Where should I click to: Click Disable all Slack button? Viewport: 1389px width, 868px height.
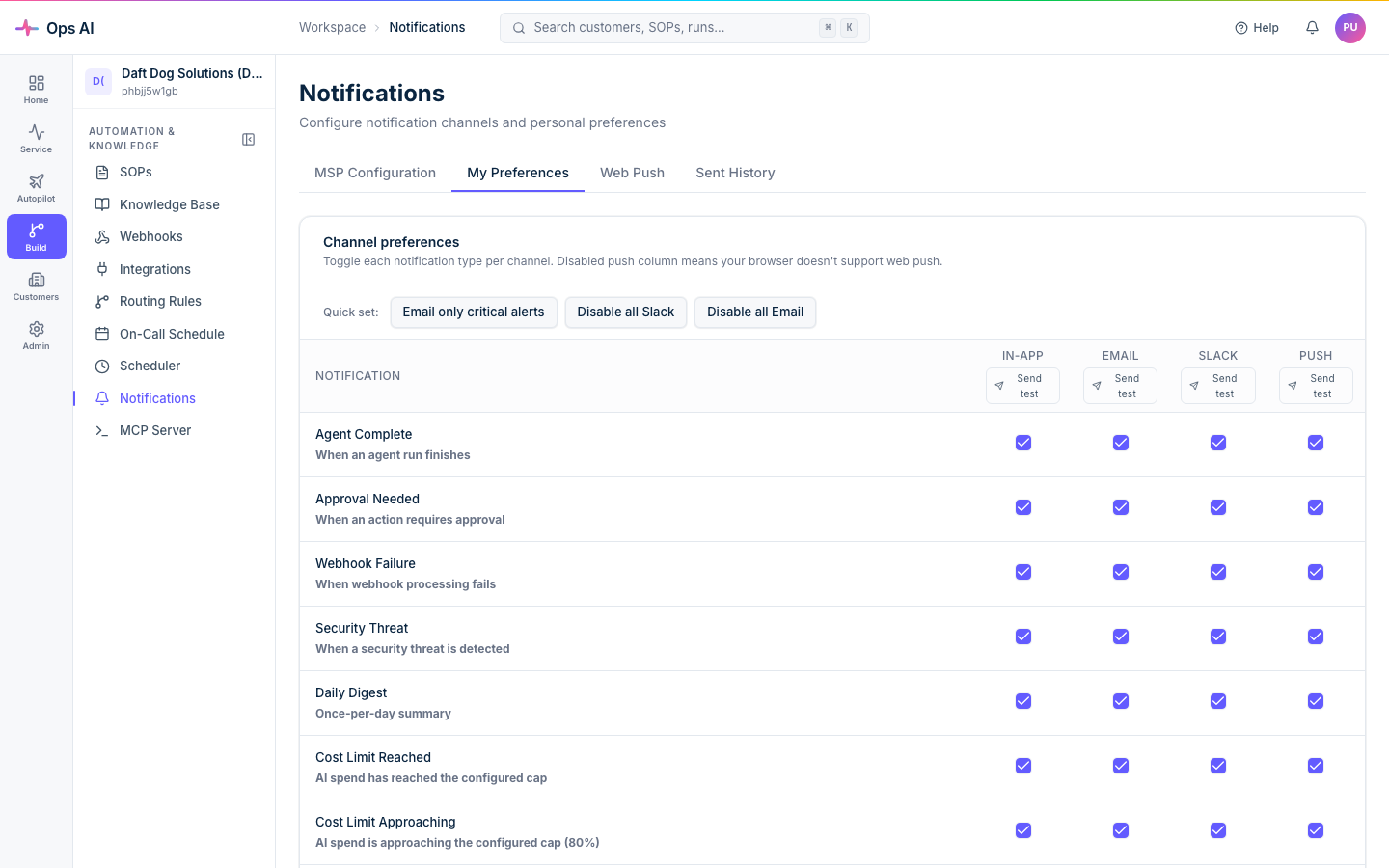626,312
